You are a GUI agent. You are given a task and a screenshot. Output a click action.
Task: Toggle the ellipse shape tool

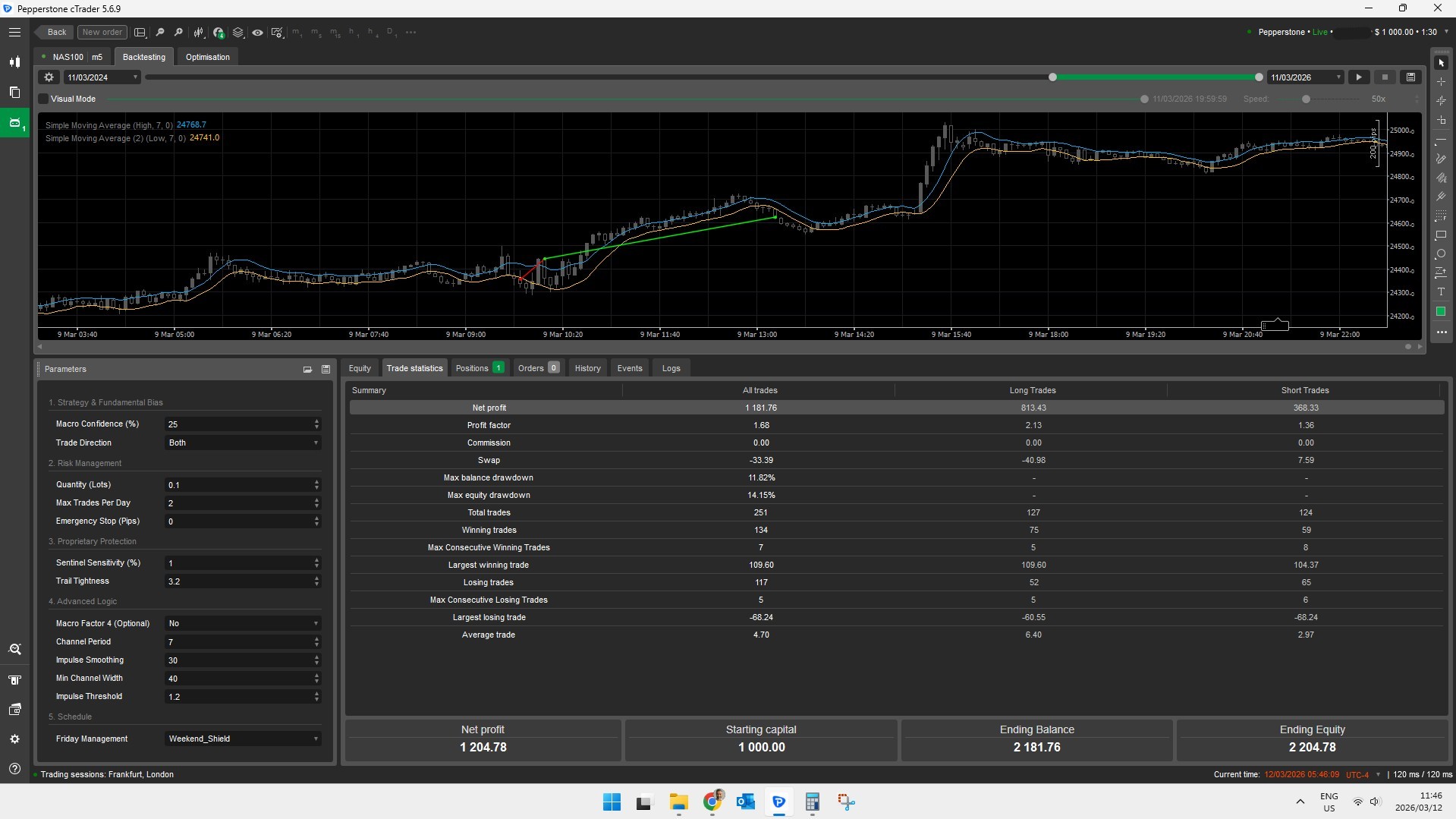coord(1442,254)
